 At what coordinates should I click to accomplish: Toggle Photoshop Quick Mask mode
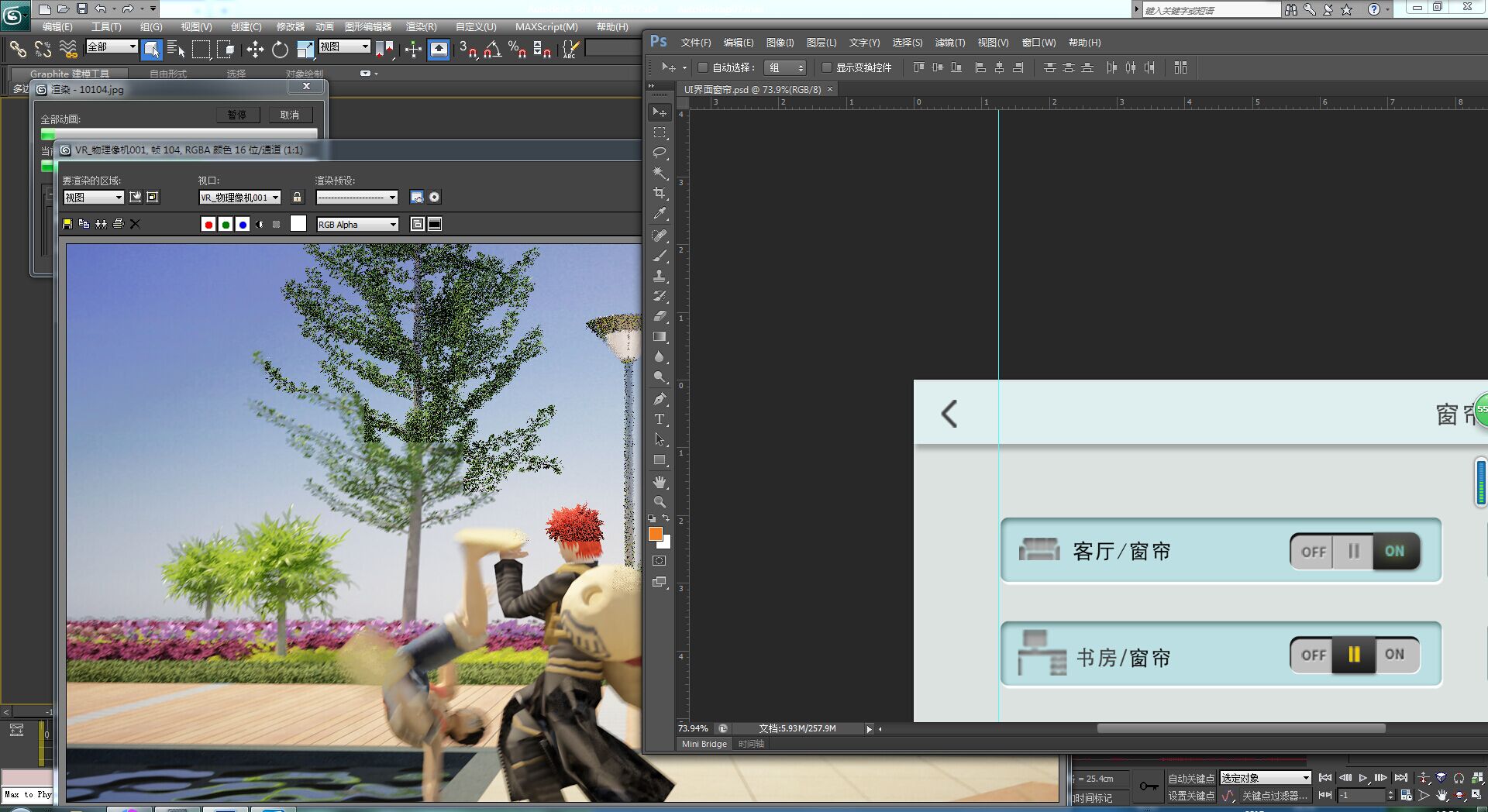point(660,561)
